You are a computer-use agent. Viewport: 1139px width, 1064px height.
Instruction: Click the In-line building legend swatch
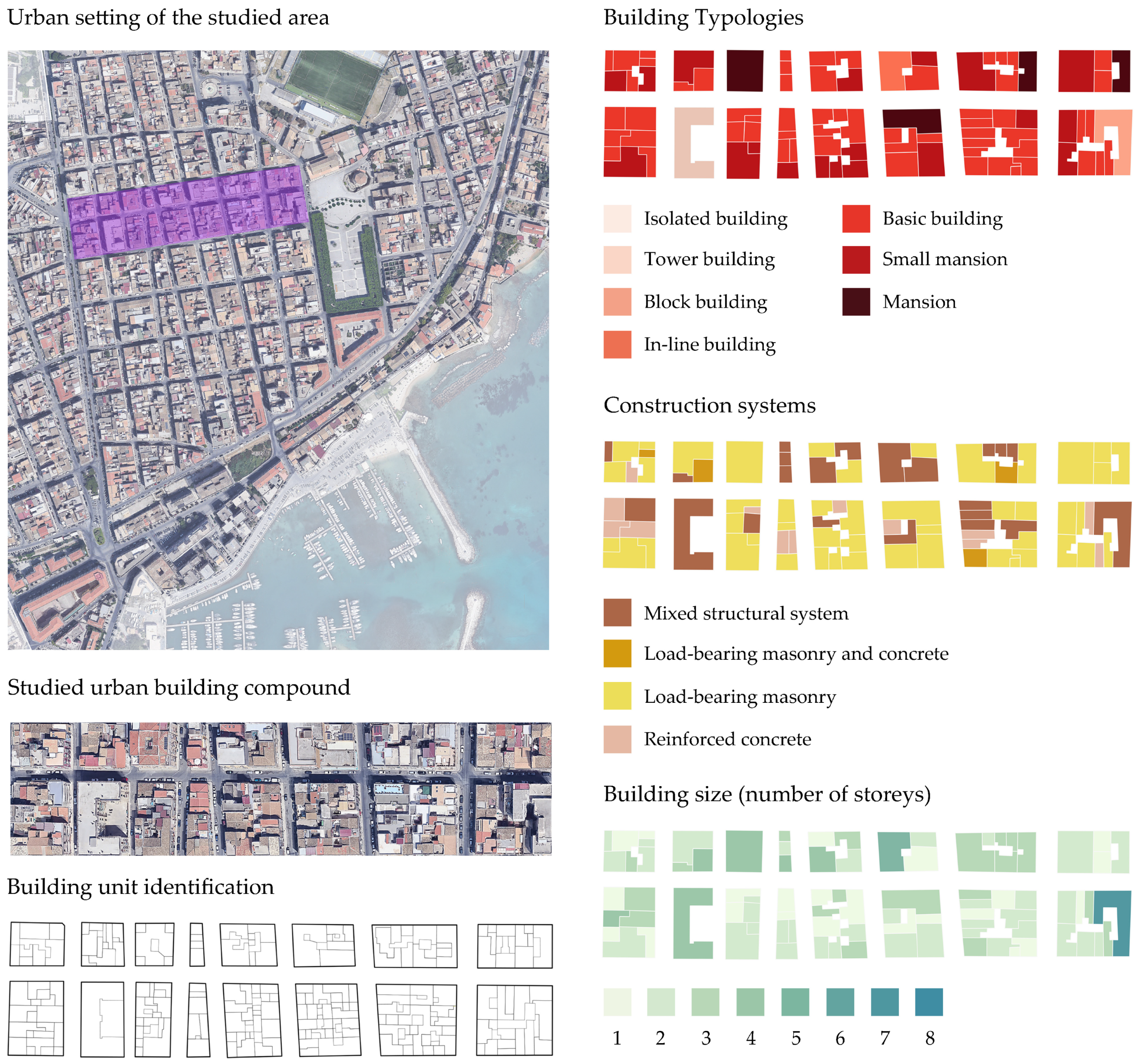pyautogui.click(x=617, y=344)
